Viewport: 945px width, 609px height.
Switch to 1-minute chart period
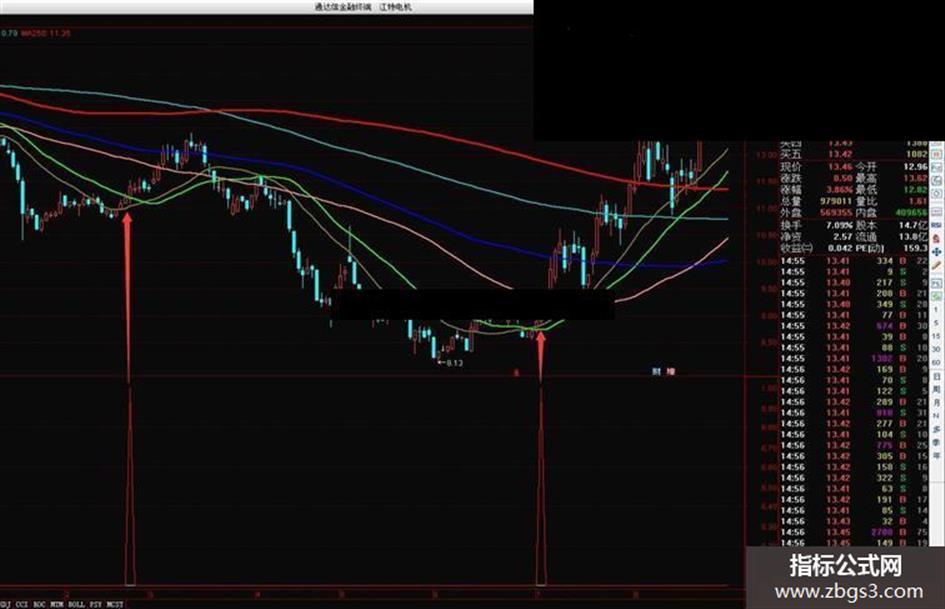coord(936,310)
